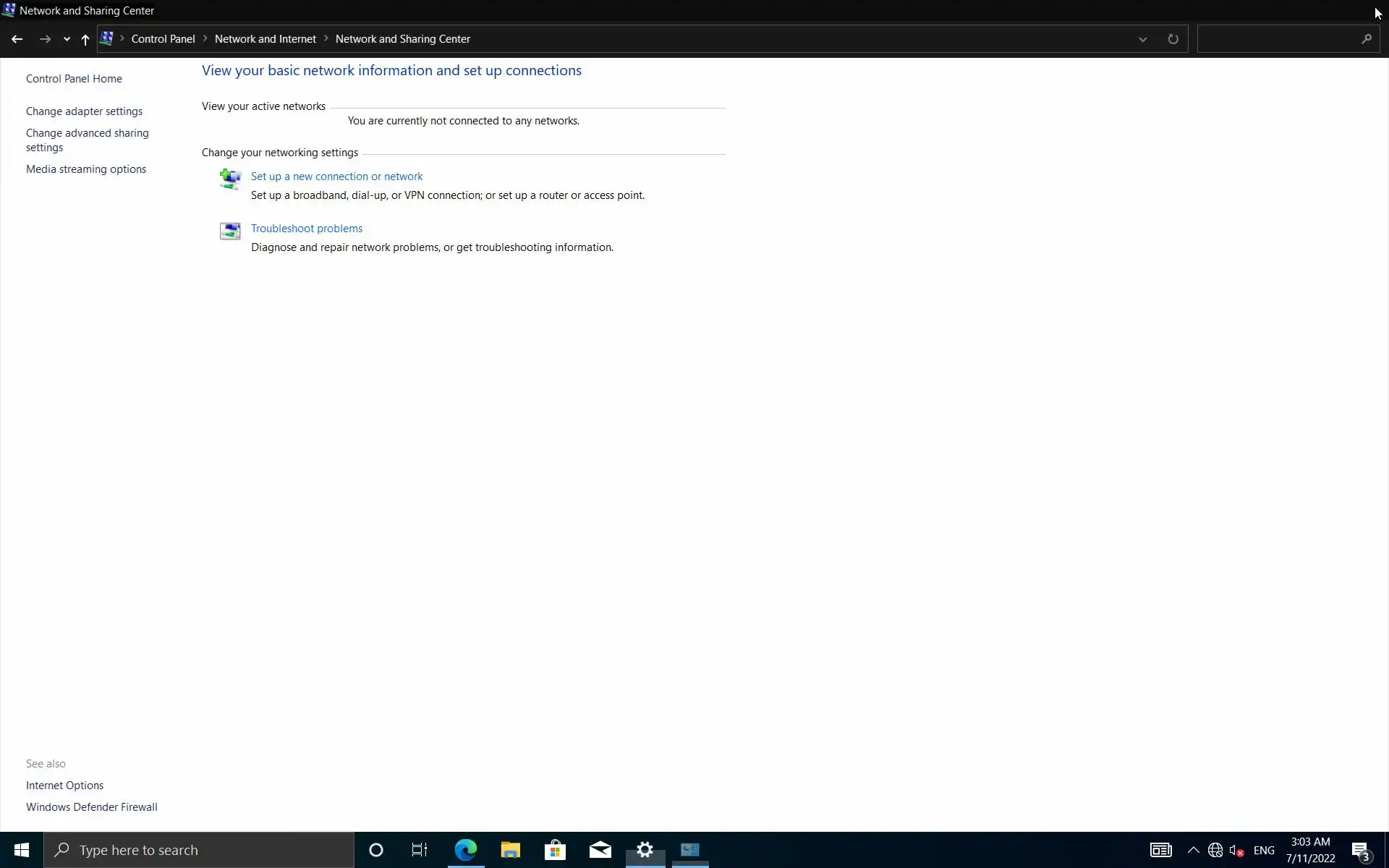1389x868 pixels.
Task: Click the Back navigation arrow
Action: (17, 39)
